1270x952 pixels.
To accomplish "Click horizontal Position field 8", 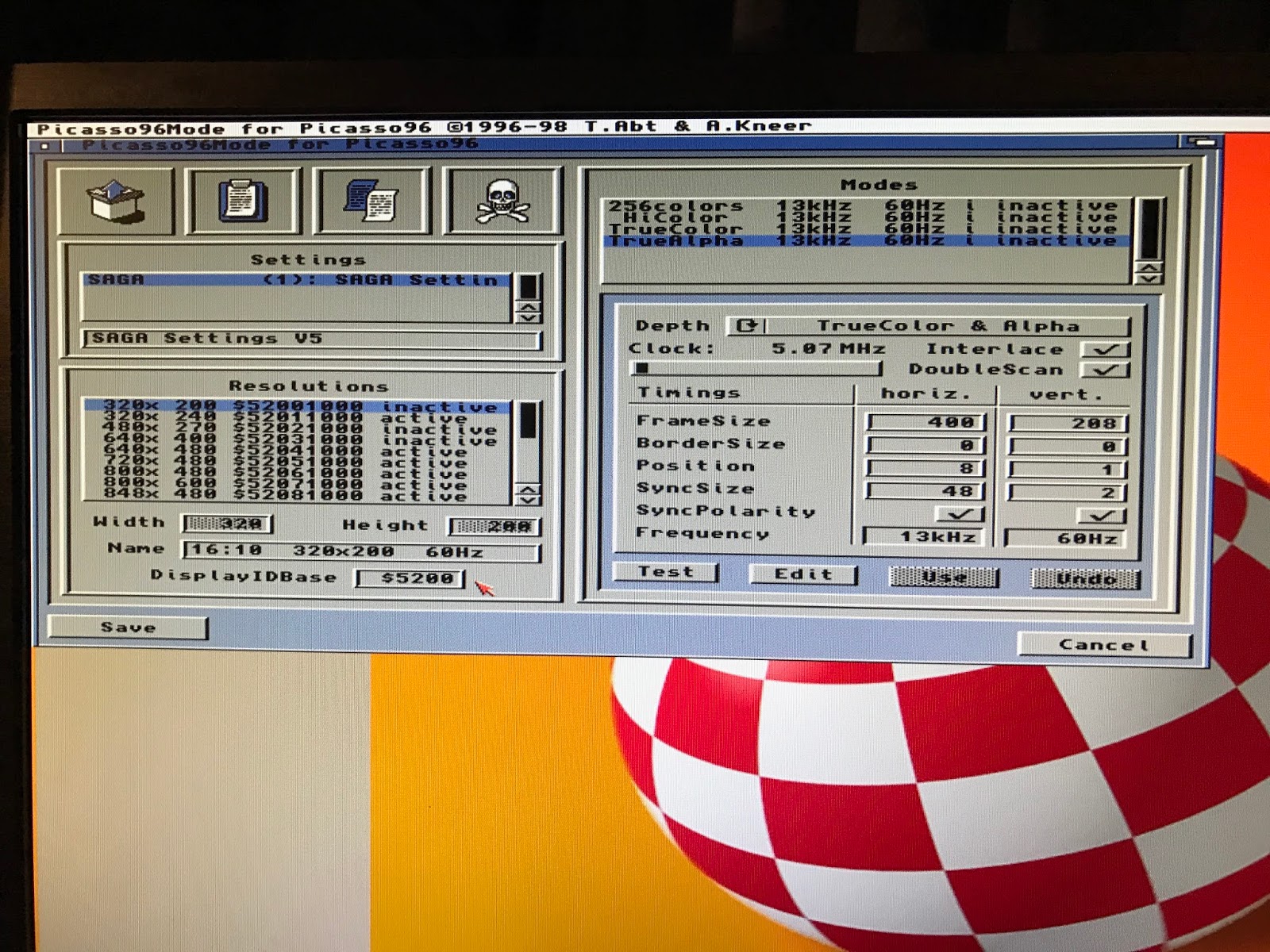I will tap(926, 468).
